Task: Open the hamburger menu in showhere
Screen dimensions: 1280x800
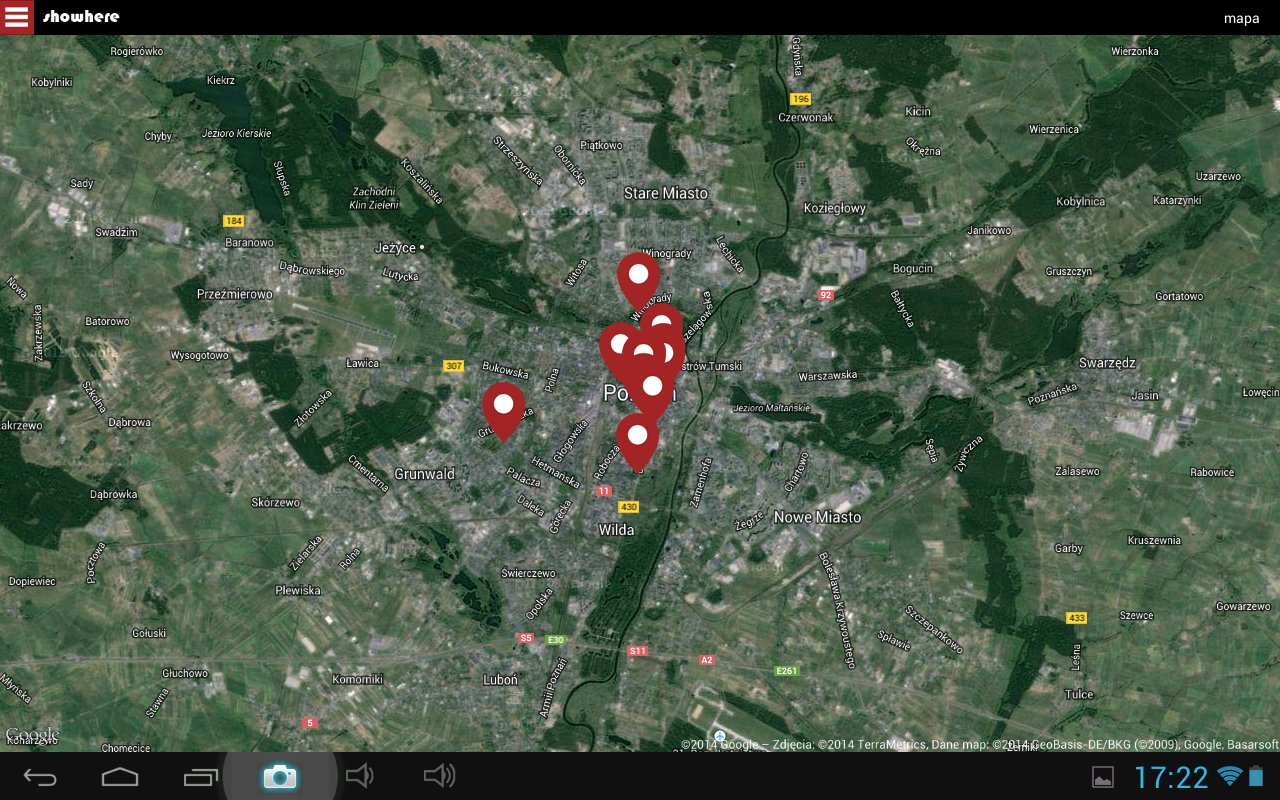Action: pyautogui.click(x=17, y=17)
